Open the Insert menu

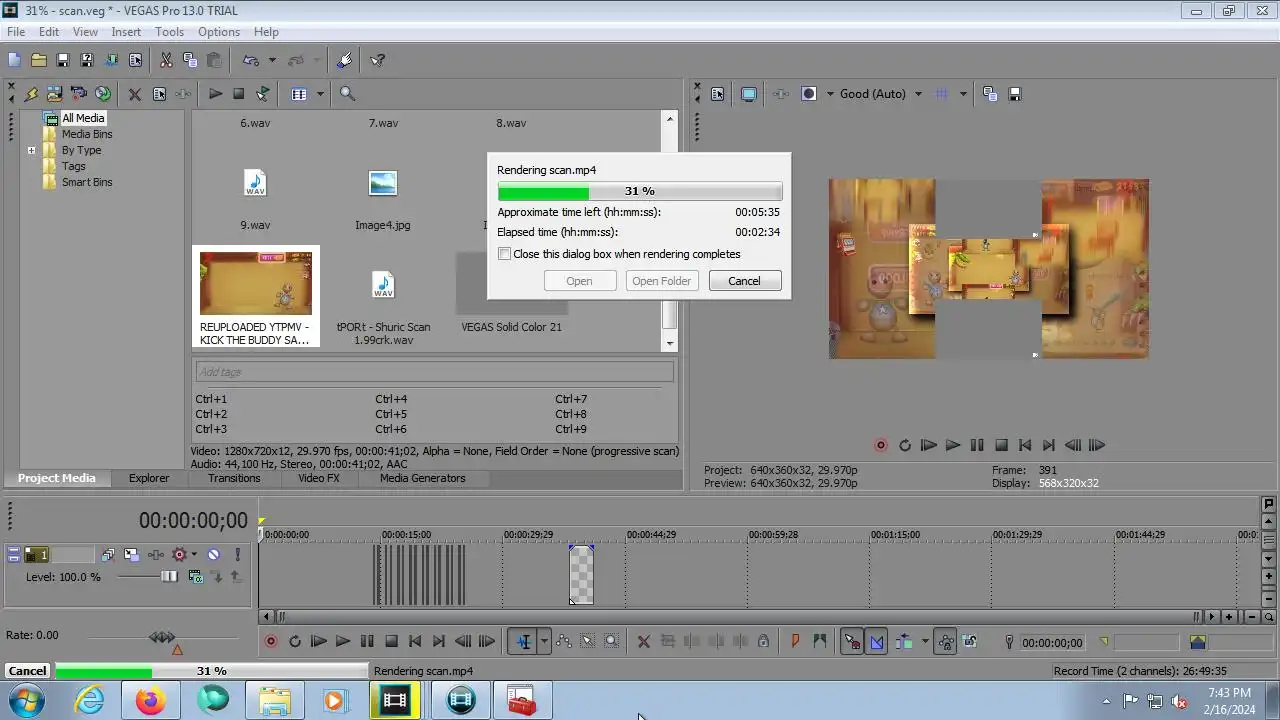(x=126, y=32)
